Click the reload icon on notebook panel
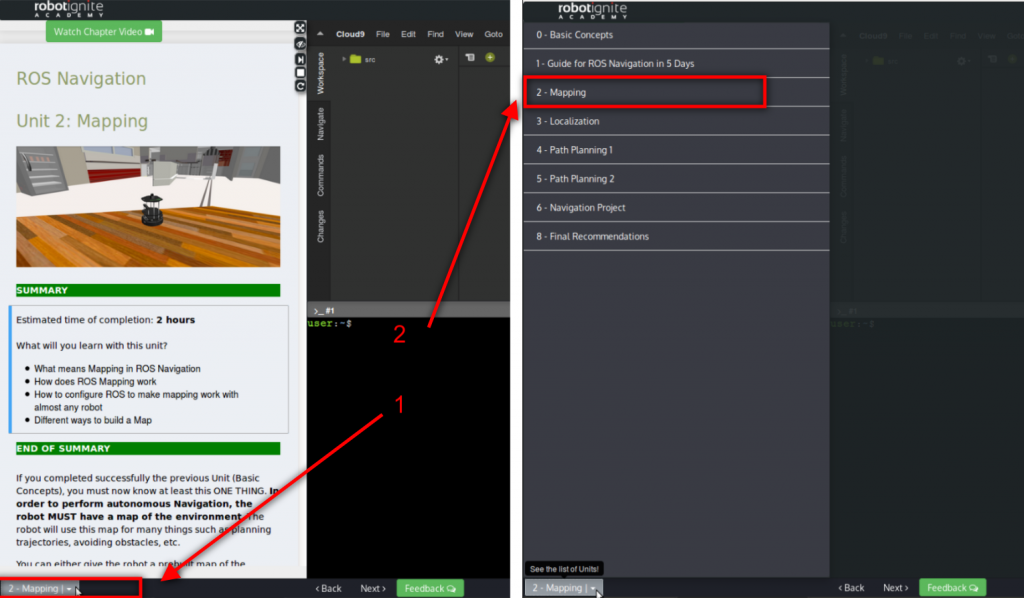The image size is (1024, 598). click(300, 86)
